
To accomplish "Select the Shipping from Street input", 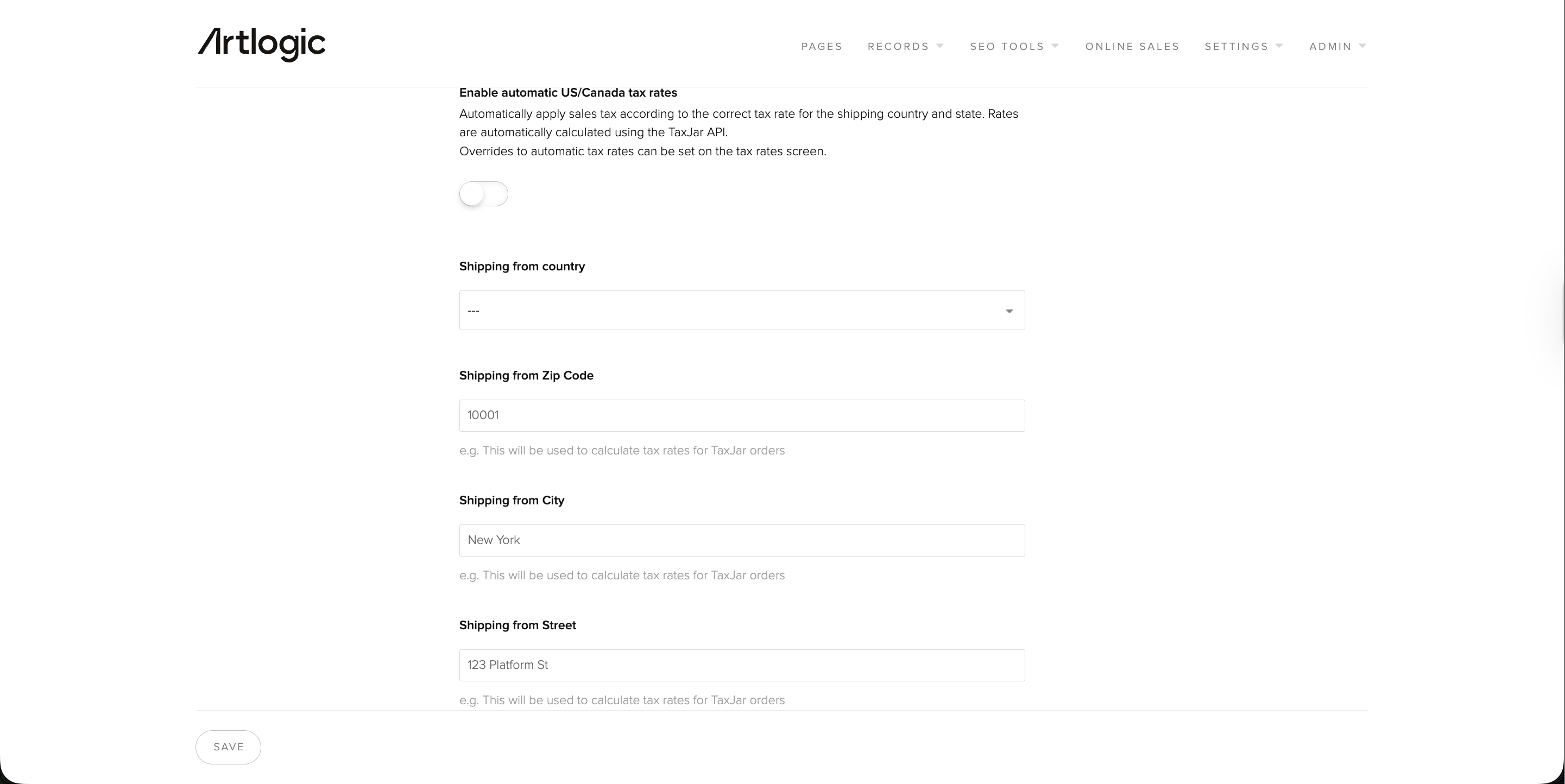I will (x=741, y=665).
